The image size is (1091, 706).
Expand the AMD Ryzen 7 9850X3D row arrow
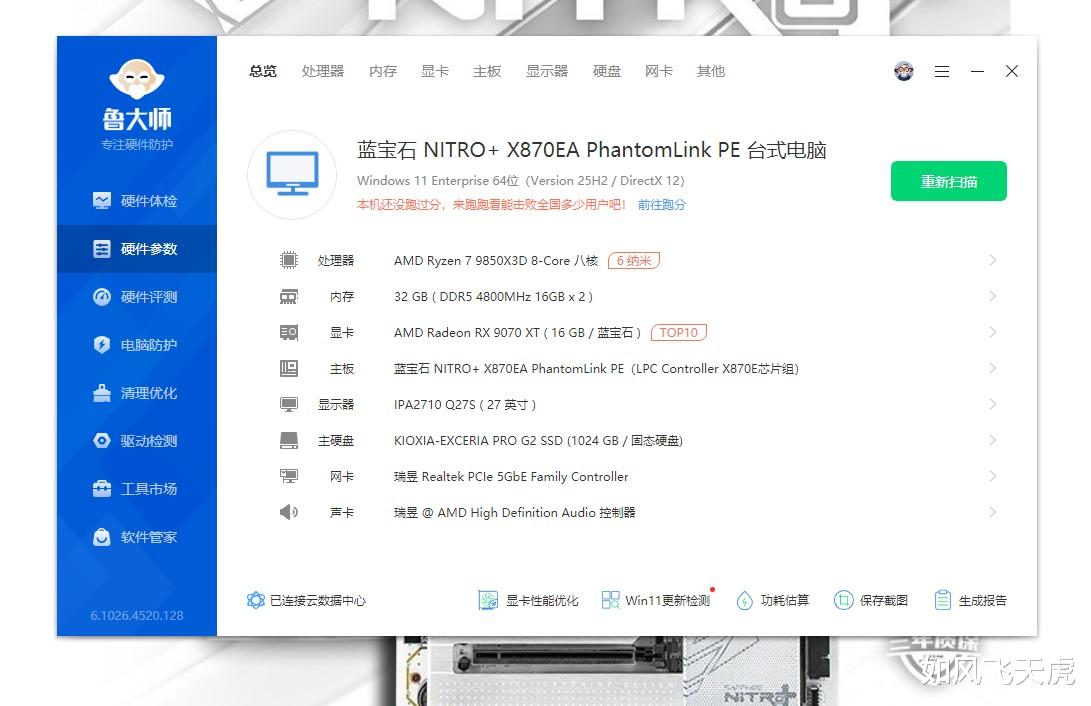coord(992,260)
